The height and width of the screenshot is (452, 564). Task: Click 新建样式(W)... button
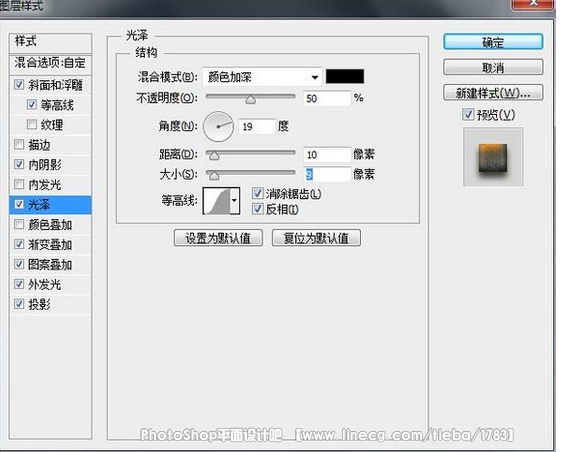[x=493, y=93]
